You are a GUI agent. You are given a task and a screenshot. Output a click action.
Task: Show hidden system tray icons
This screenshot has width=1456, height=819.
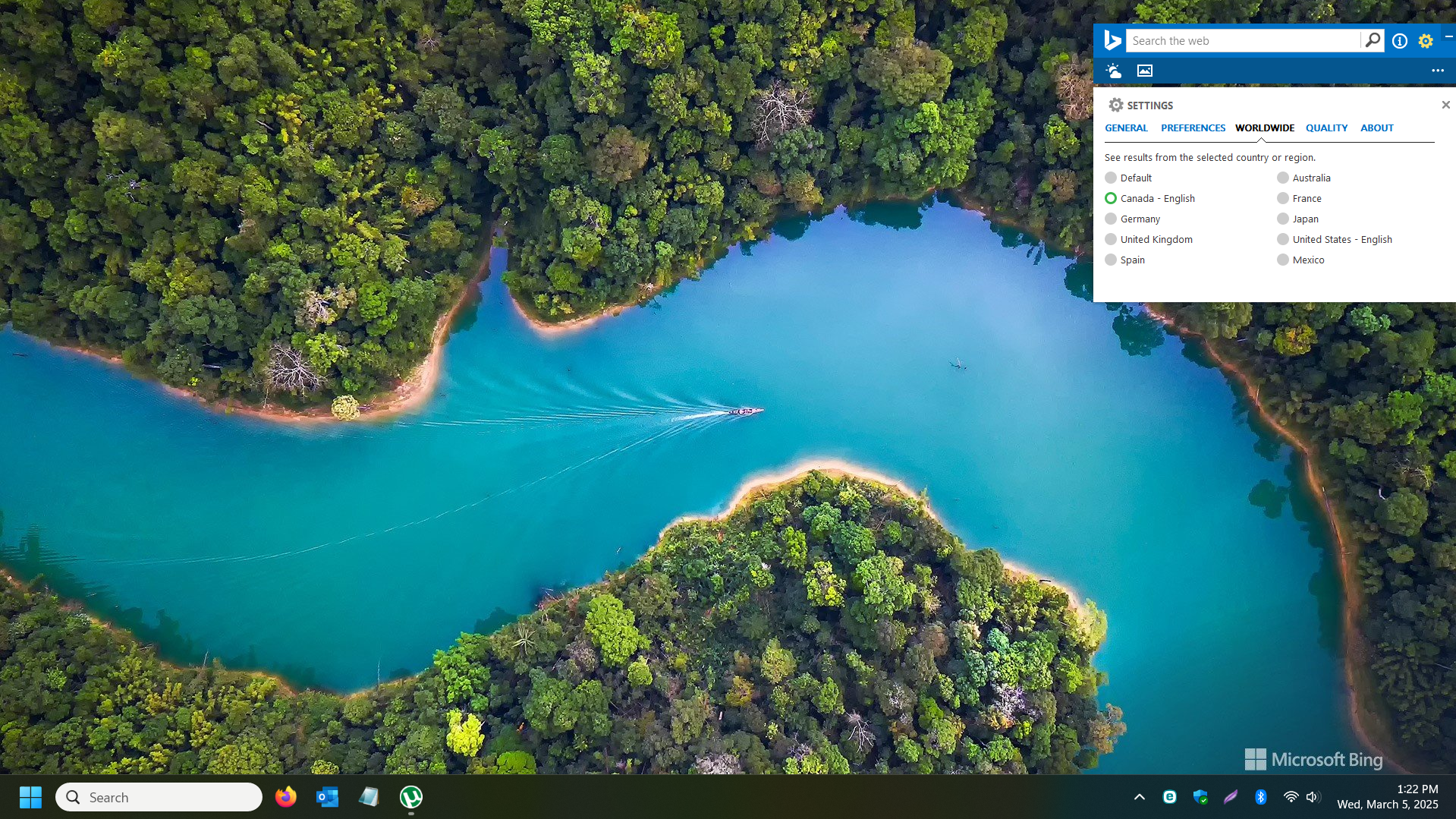tap(1140, 797)
